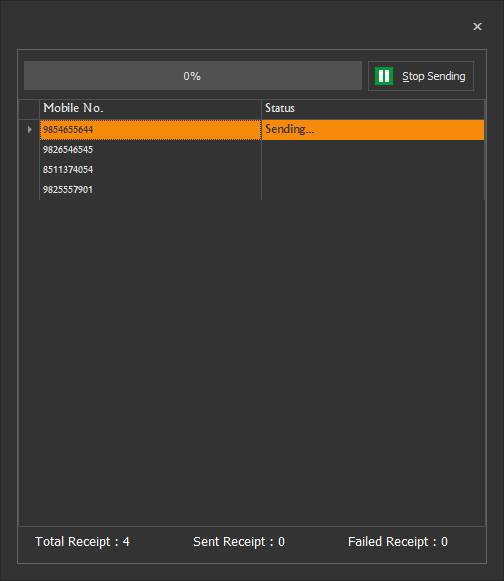Click the 0% progress bar

click(193, 76)
